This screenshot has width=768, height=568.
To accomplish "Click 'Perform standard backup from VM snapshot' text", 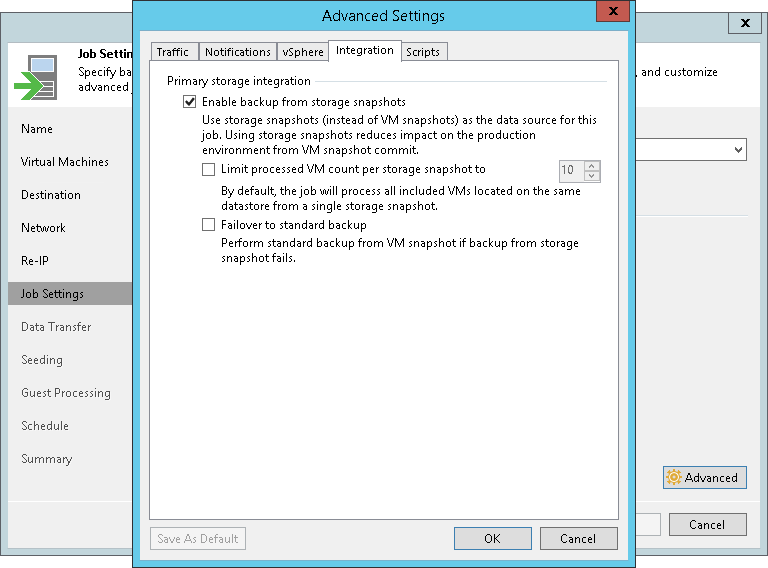I will pos(400,250).
